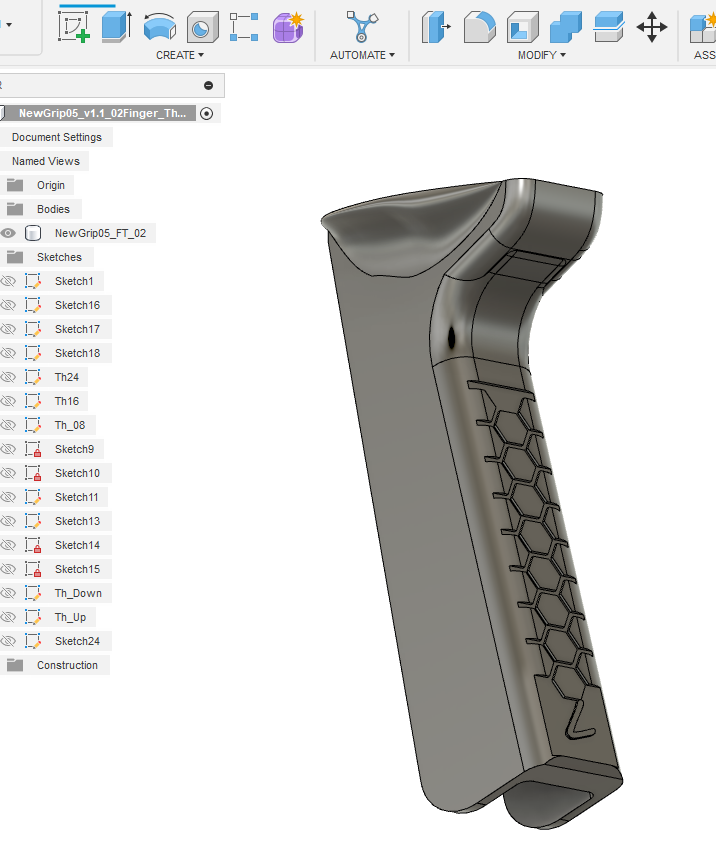This screenshot has width=716, height=859.
Task: Select the Bodies folder
Action: coord(53,209)
